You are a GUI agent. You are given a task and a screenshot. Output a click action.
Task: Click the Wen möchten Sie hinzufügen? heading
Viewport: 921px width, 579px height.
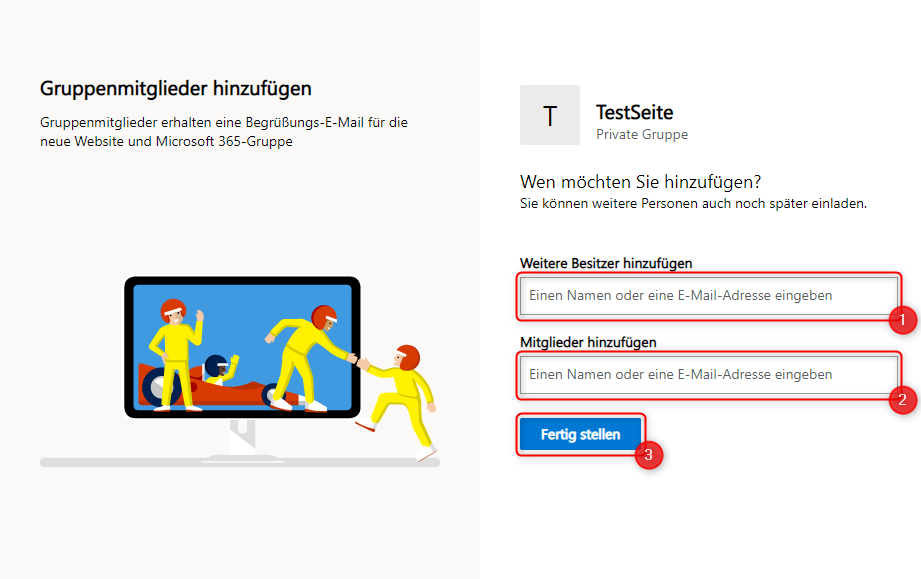tap(640, 182)
